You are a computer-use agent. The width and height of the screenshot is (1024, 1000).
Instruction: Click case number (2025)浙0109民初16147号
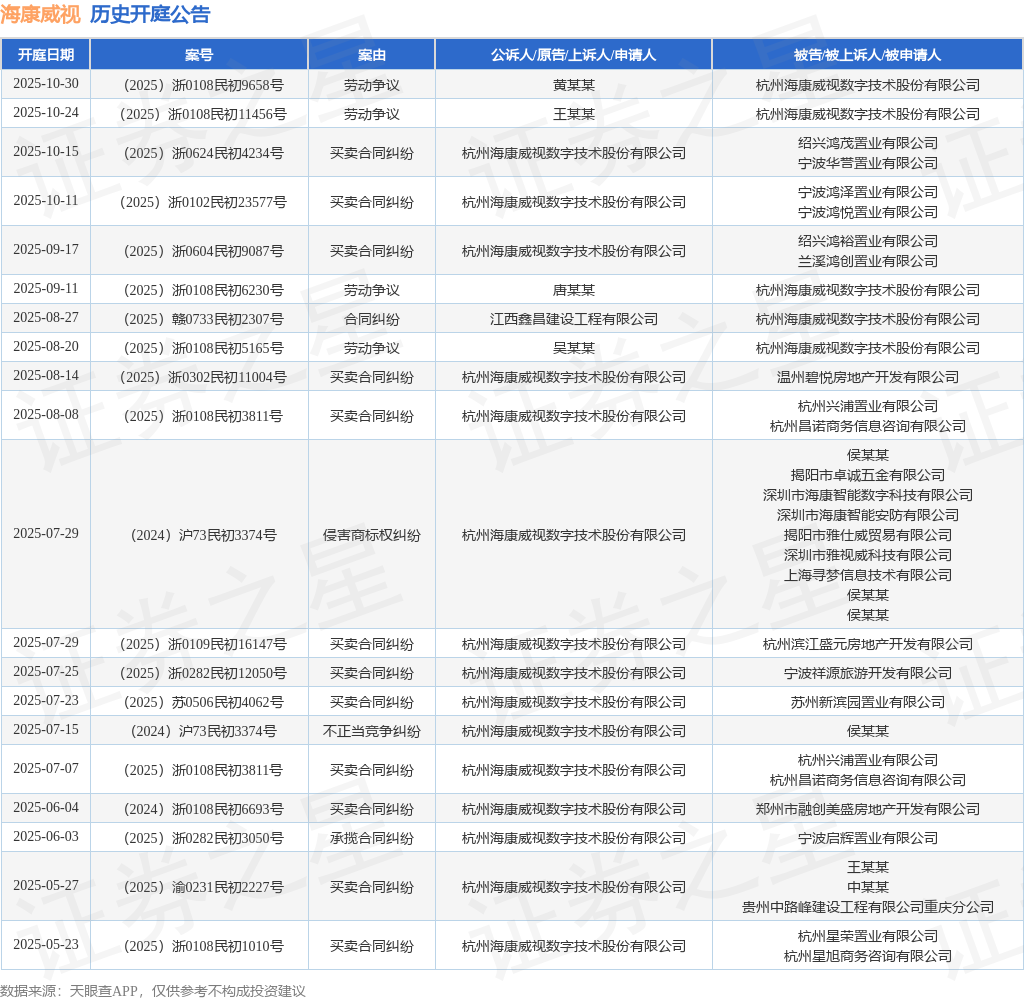tap(203, 644)
